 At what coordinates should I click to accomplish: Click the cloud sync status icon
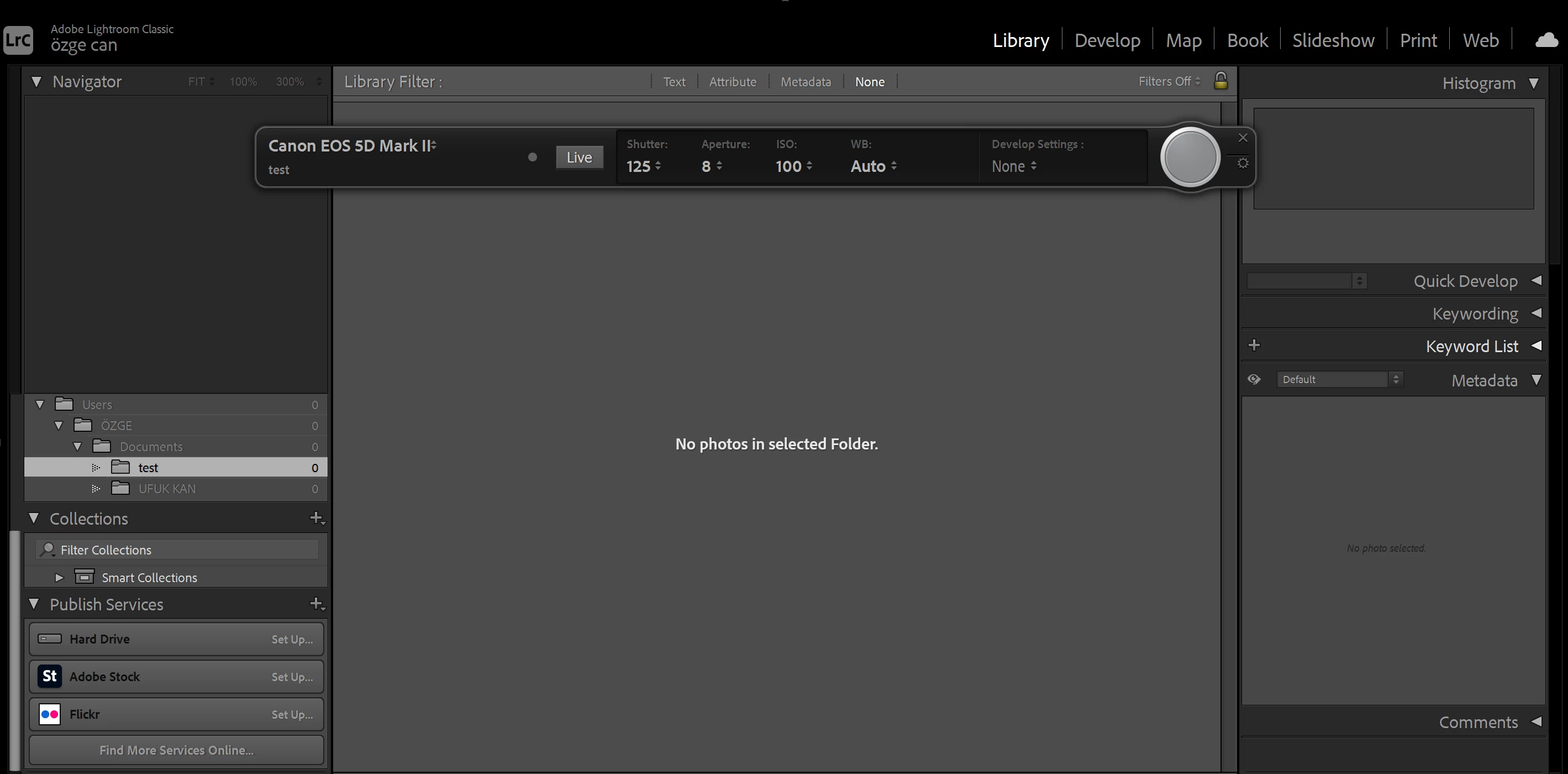[x=1546, y=41]
